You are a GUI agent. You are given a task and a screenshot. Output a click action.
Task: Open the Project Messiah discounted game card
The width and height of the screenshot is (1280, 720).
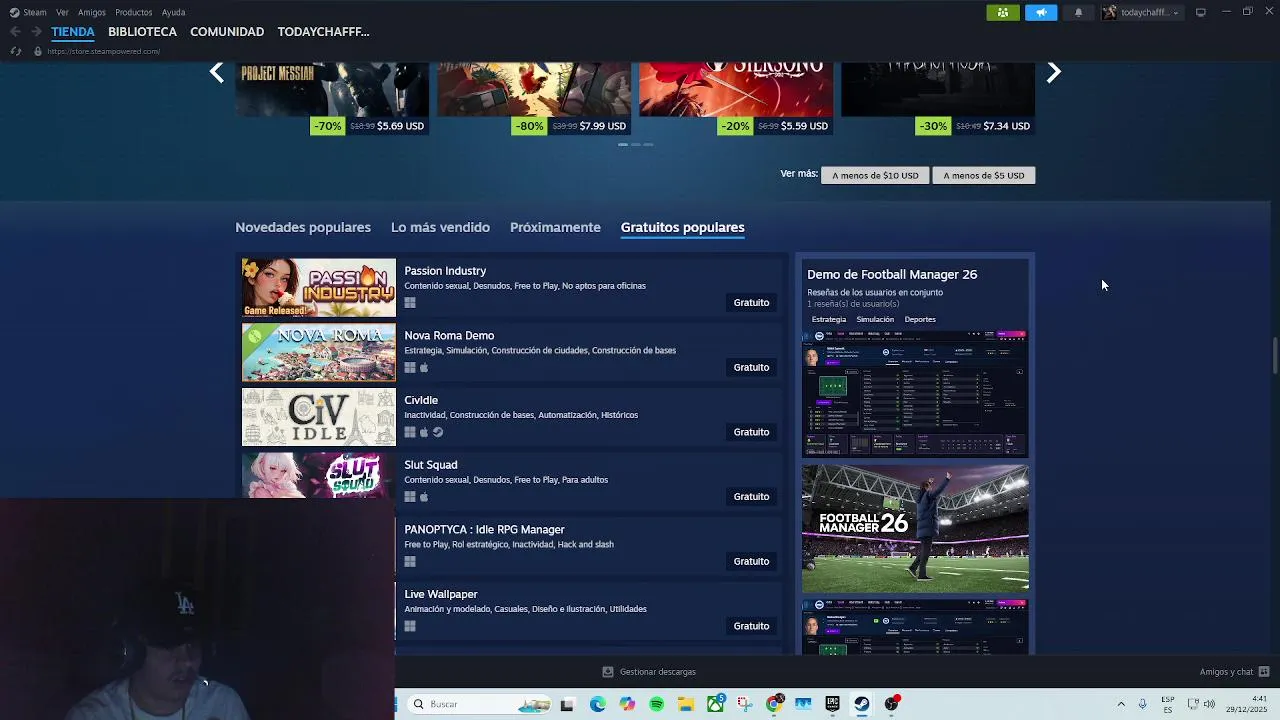[x=332, y=98]
